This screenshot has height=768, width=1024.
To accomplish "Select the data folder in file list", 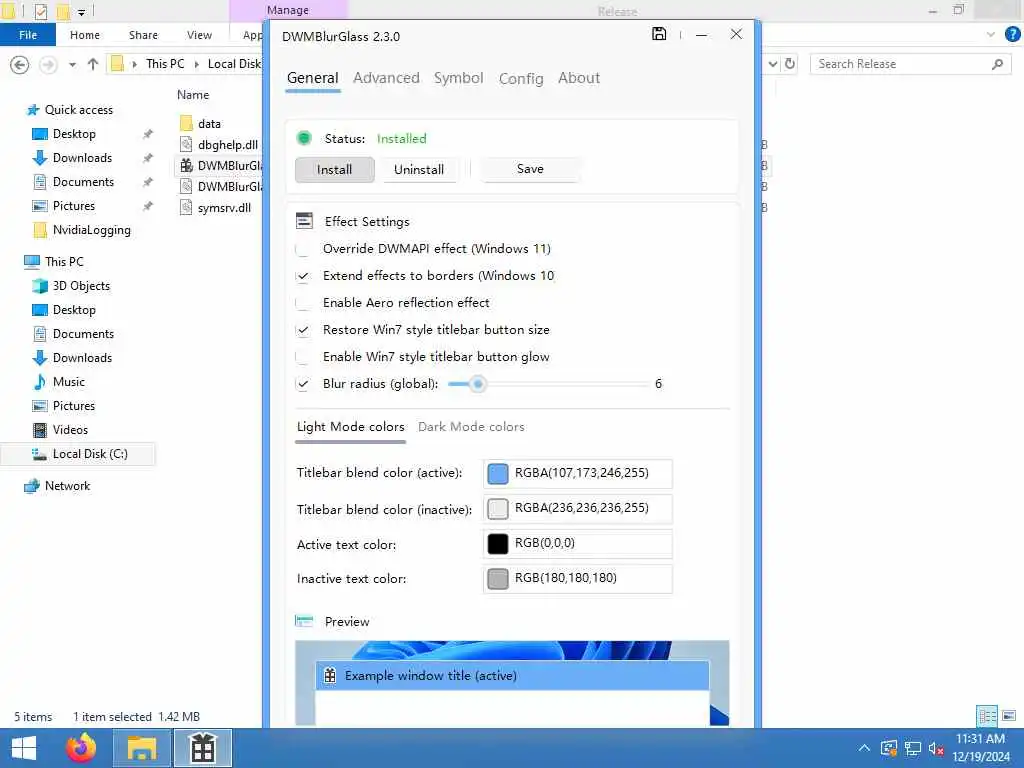I will pos(209,123).
